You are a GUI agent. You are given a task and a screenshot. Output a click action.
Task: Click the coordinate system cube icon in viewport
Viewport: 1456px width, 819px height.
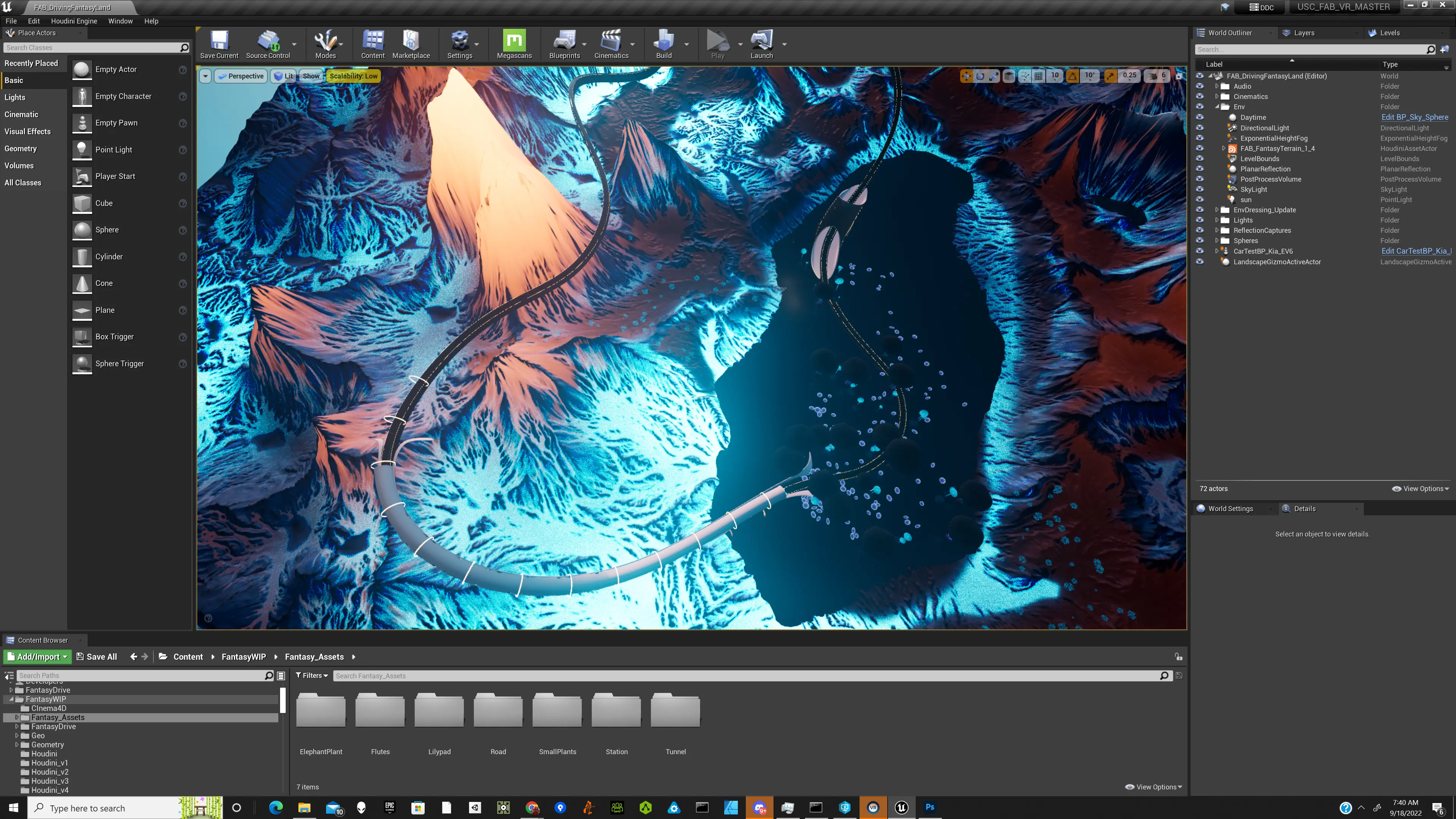[x=1009, y=76]
